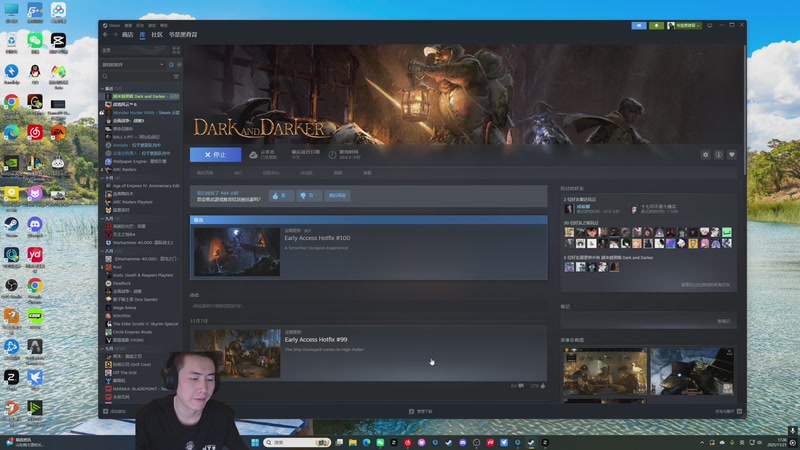Select Mage Arena in the library list
800x450 pixels.
pos(142,308)
